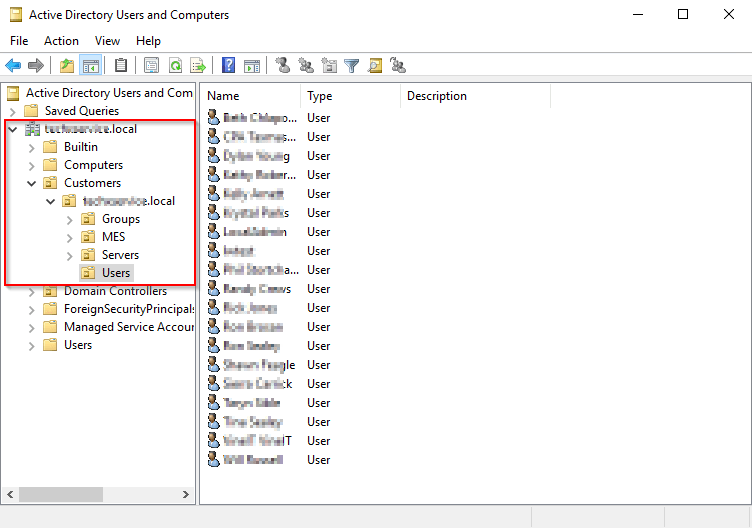
Task: Open filter options with the funnel icon
Action: 352,65
